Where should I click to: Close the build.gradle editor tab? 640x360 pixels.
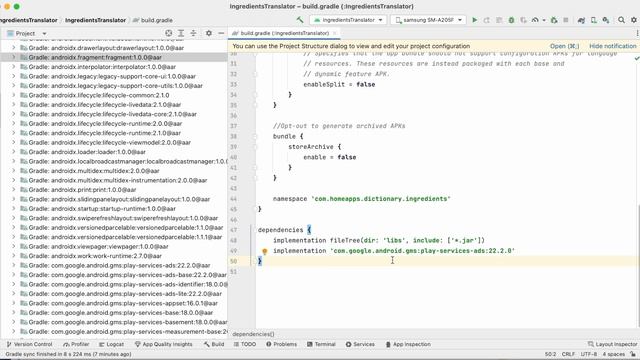tap(335, 33)
